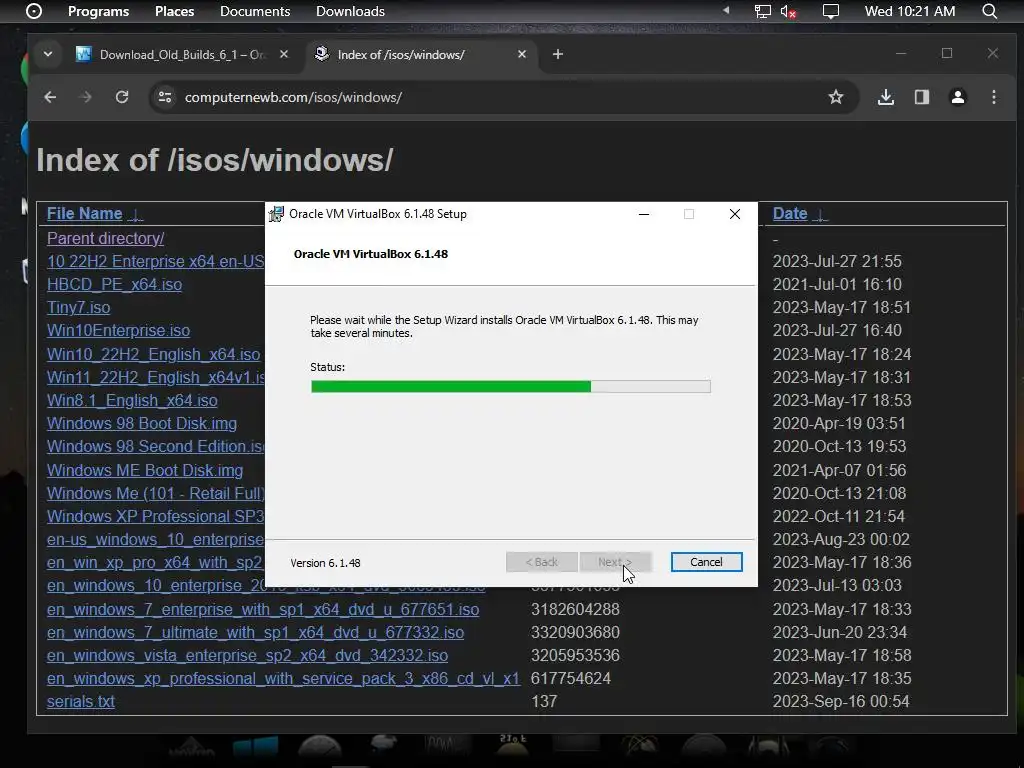Click file size 3182604288
The height and width of the screenshot is (768, 1024).
[575, 609]
